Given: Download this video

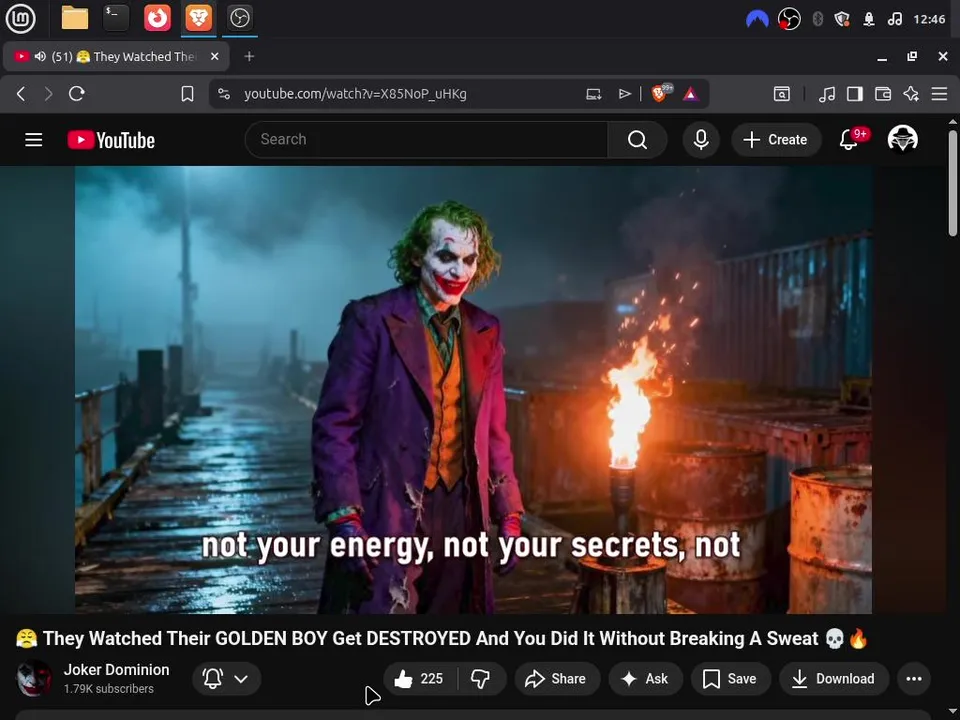Looking at the screenshot, I should [834, 678].
